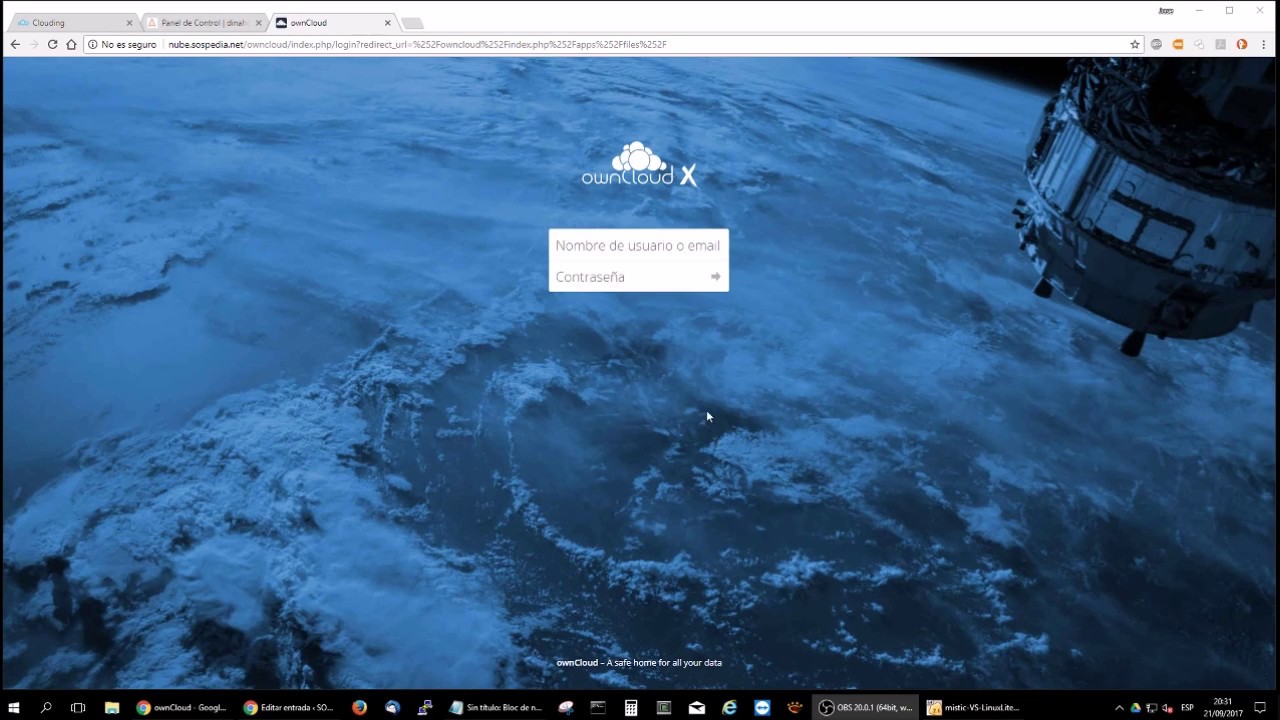
Task: Open Calculator from the taskbar
Action: tap(631, 707)
